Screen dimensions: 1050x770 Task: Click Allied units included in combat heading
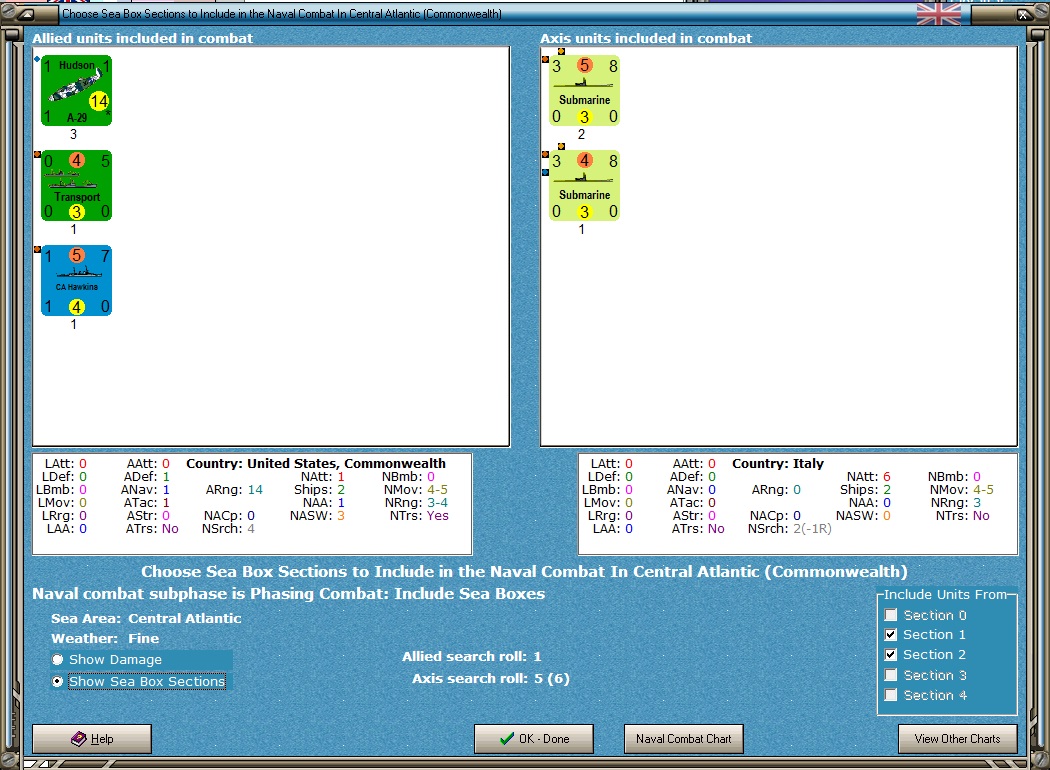143,38
